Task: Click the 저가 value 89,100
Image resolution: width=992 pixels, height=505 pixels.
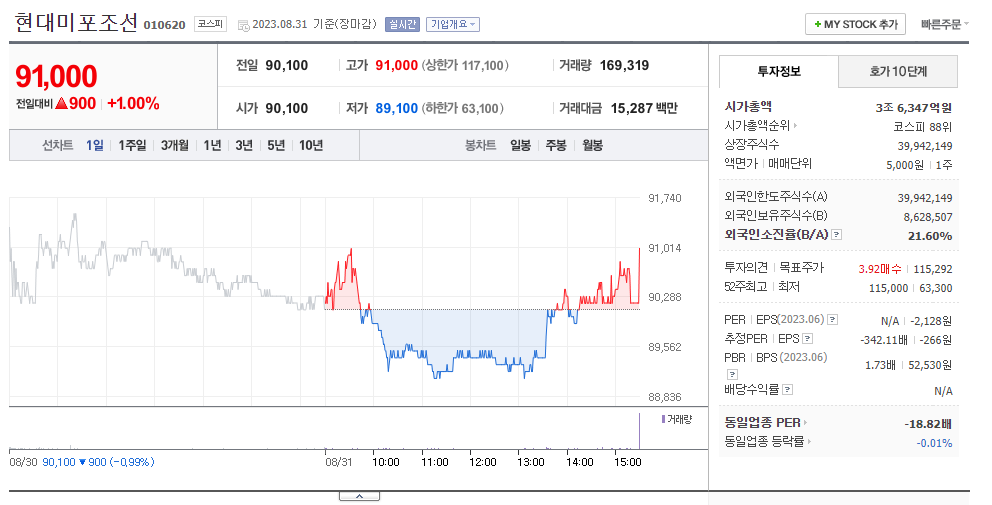Action: (397, 108)
